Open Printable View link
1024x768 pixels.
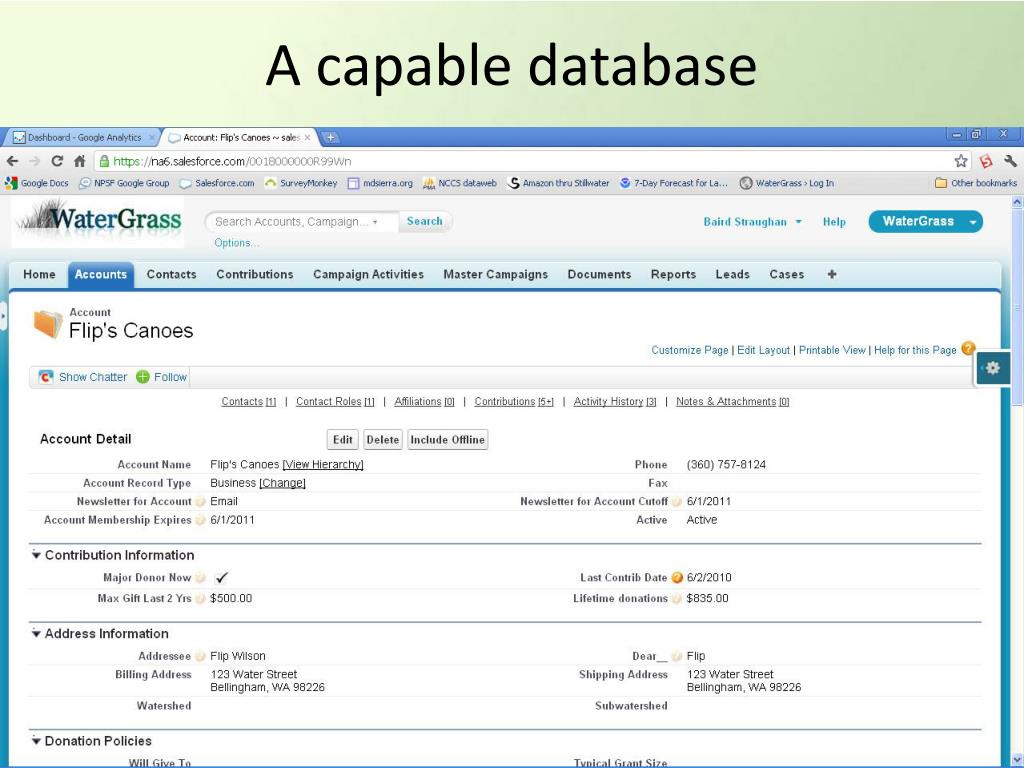832,350
